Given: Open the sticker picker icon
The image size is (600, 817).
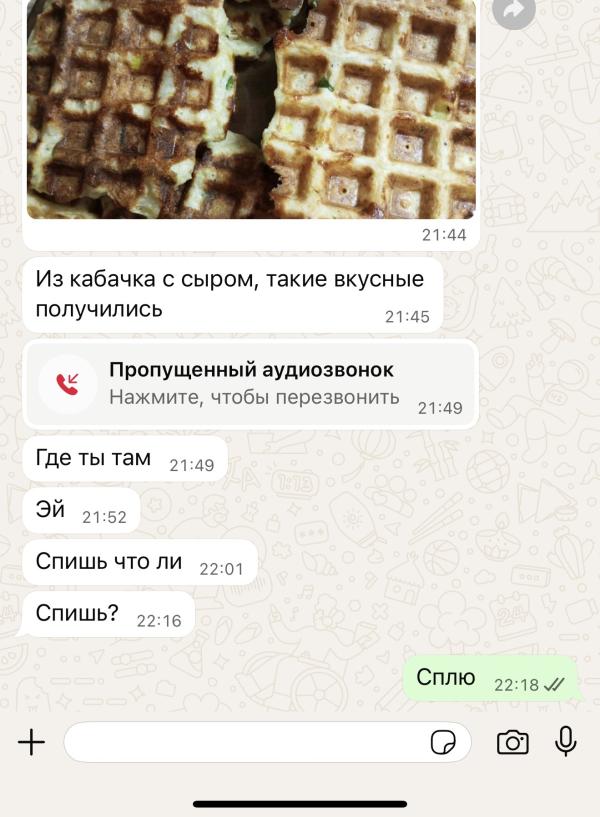Looking at the screenshot, I should pos(443,742).
